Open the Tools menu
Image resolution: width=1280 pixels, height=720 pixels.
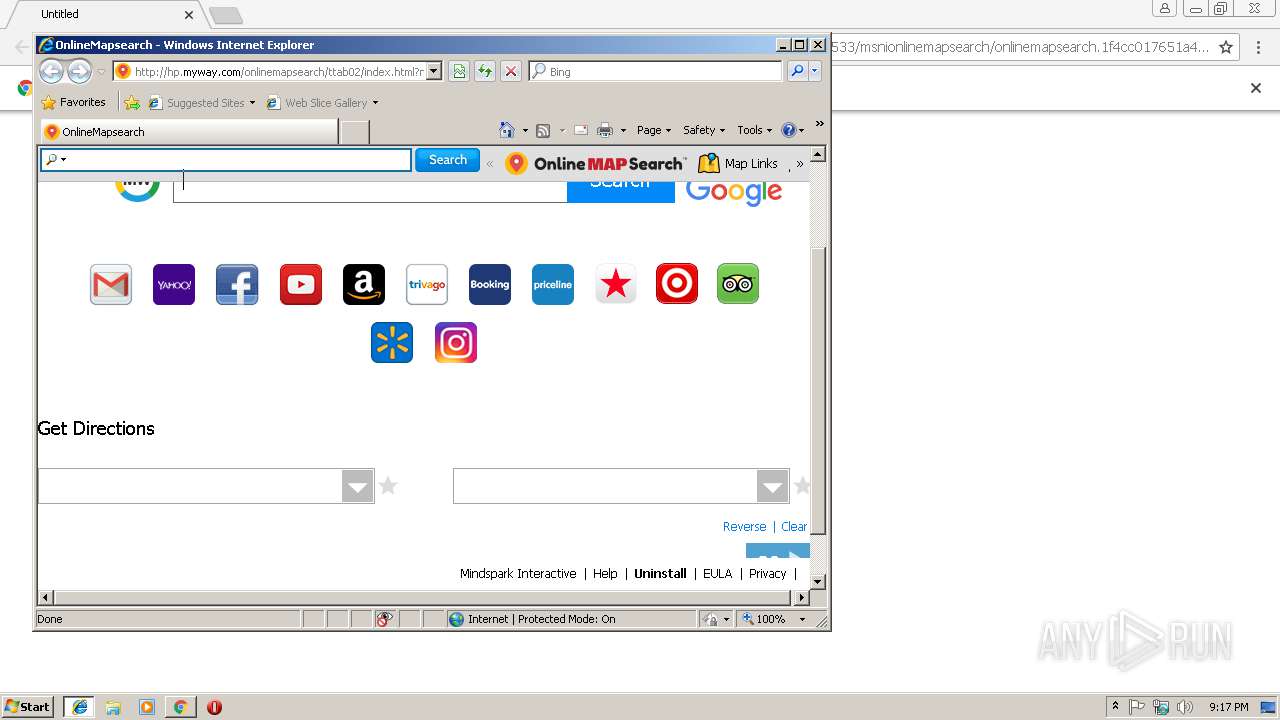755,130
